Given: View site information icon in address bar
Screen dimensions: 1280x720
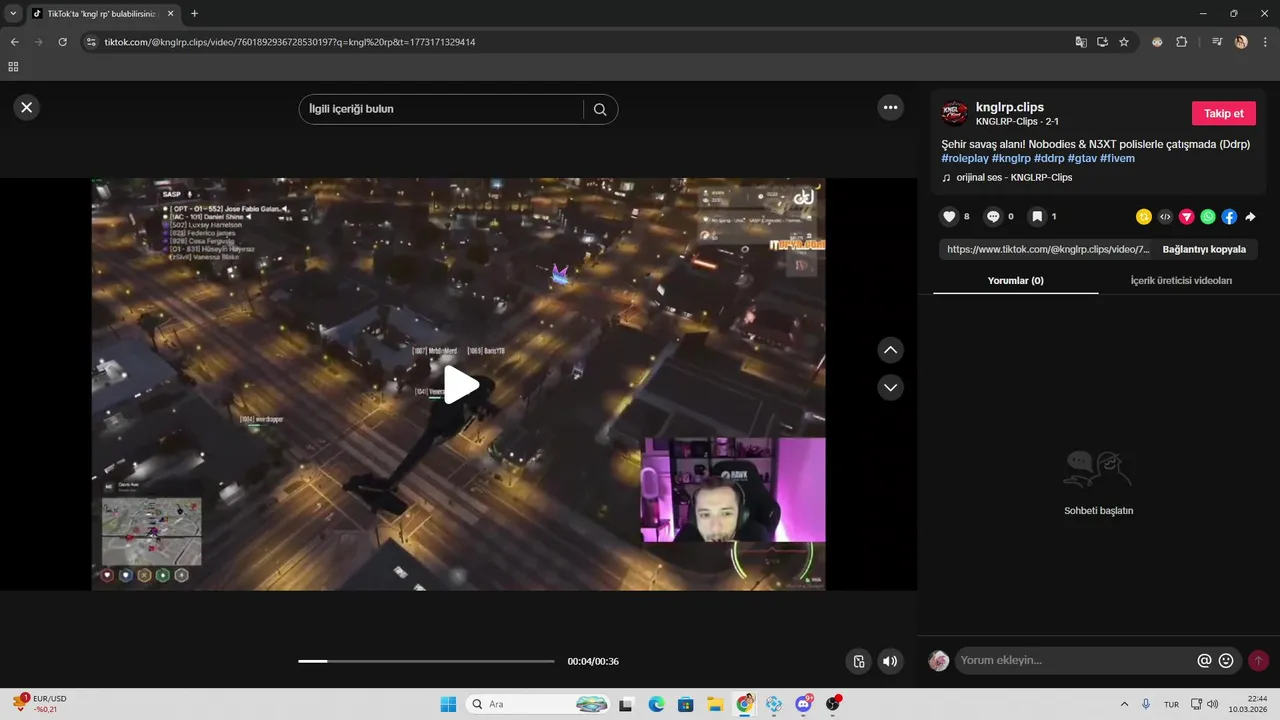Looking at the screenshot, I should point(91,42).
